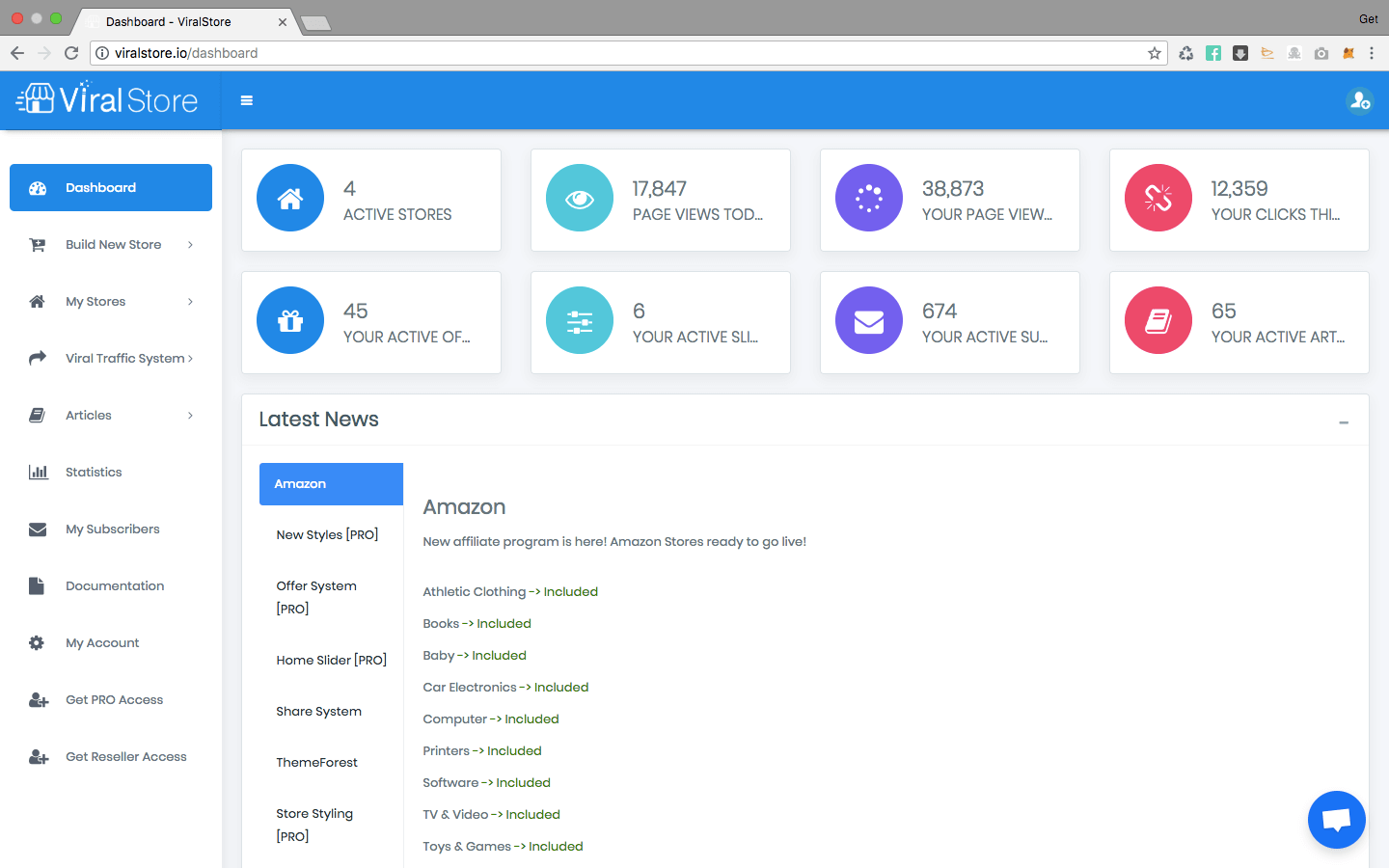Click the Get Reseller Access user-plus icon
This screenshot has width=1389, height=868.
pyautogui.click(x=39, y=757)
